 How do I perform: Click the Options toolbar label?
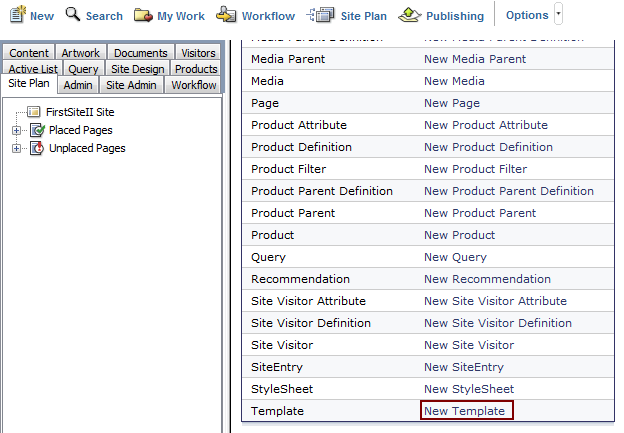(x=527, y=15)
